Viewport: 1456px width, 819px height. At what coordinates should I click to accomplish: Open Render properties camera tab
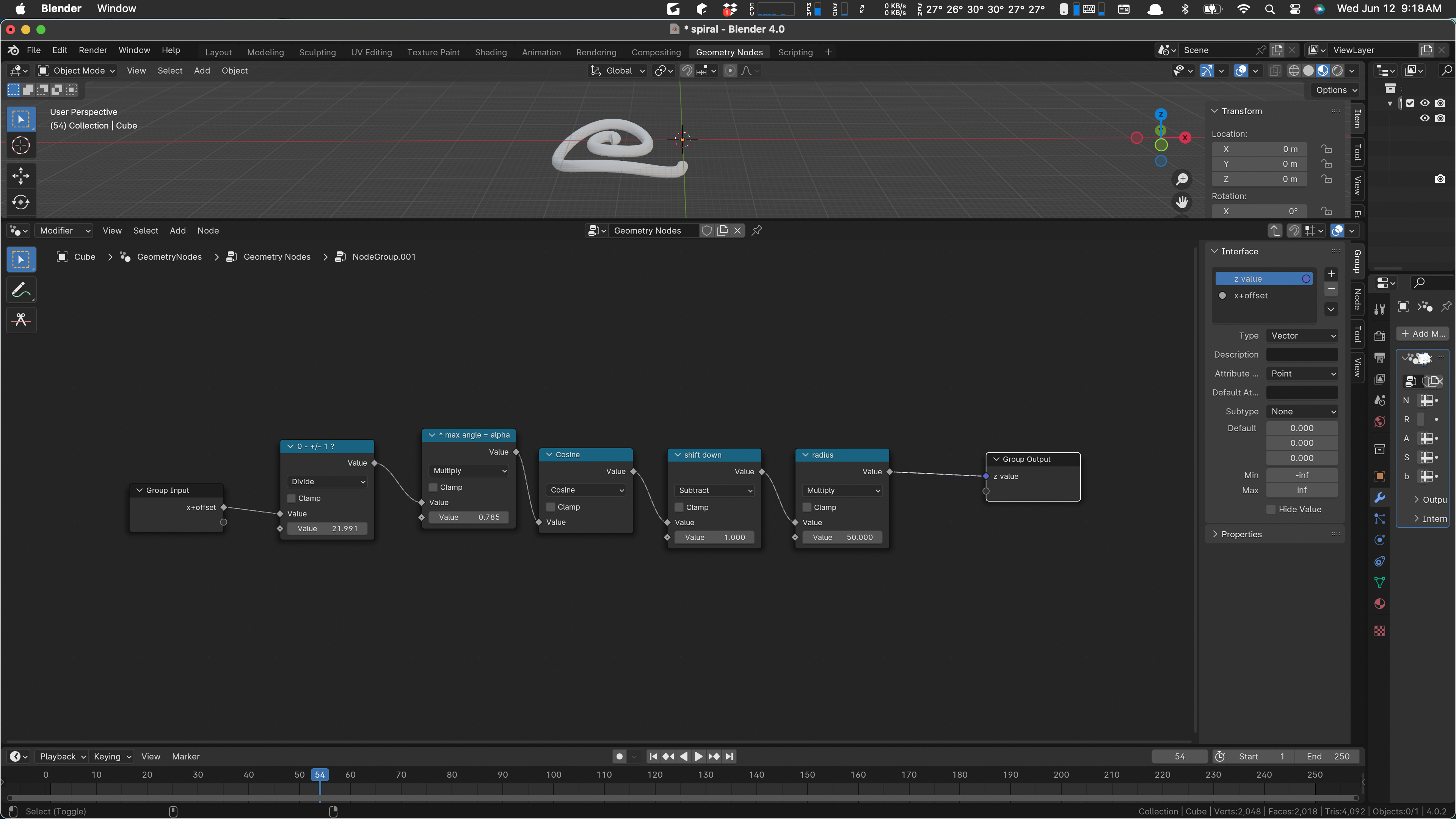(1380, 336)
